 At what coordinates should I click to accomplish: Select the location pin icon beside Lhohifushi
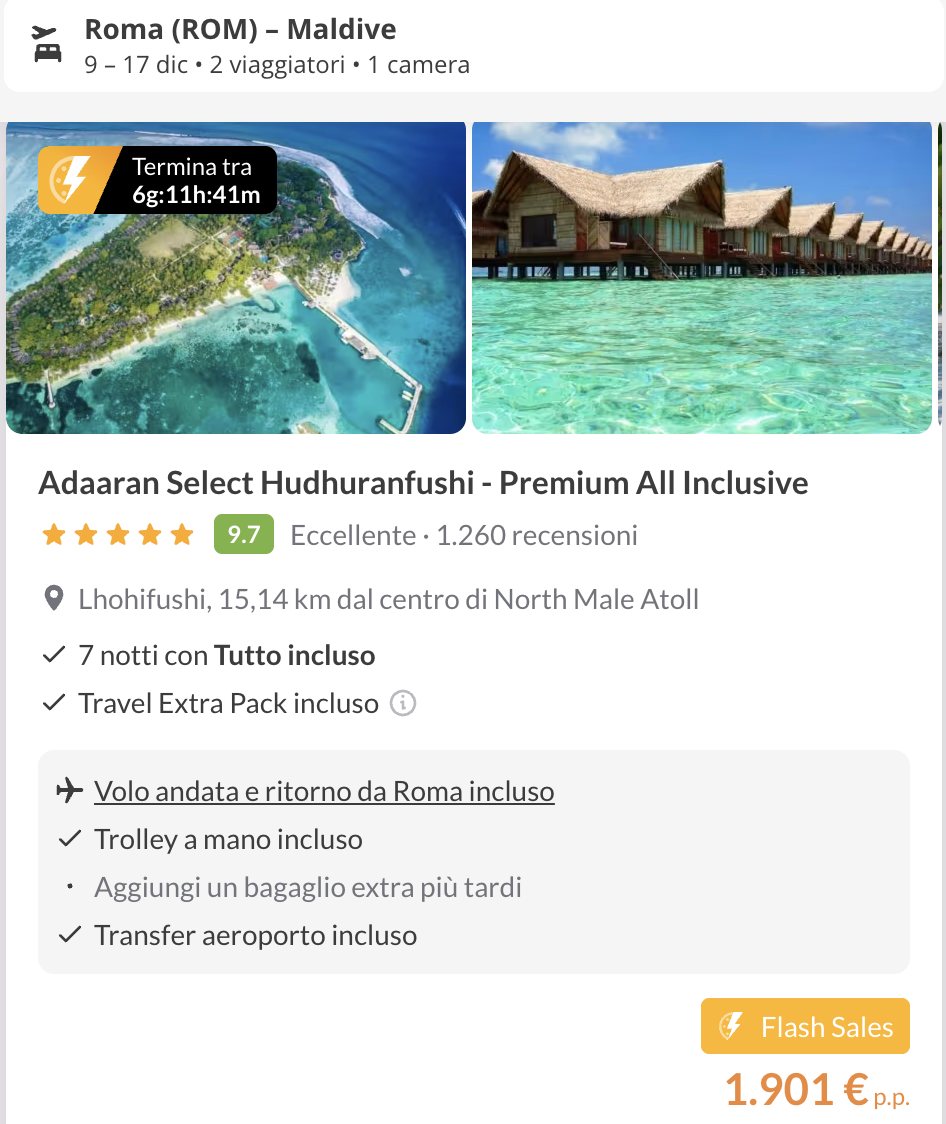point(53,598)
